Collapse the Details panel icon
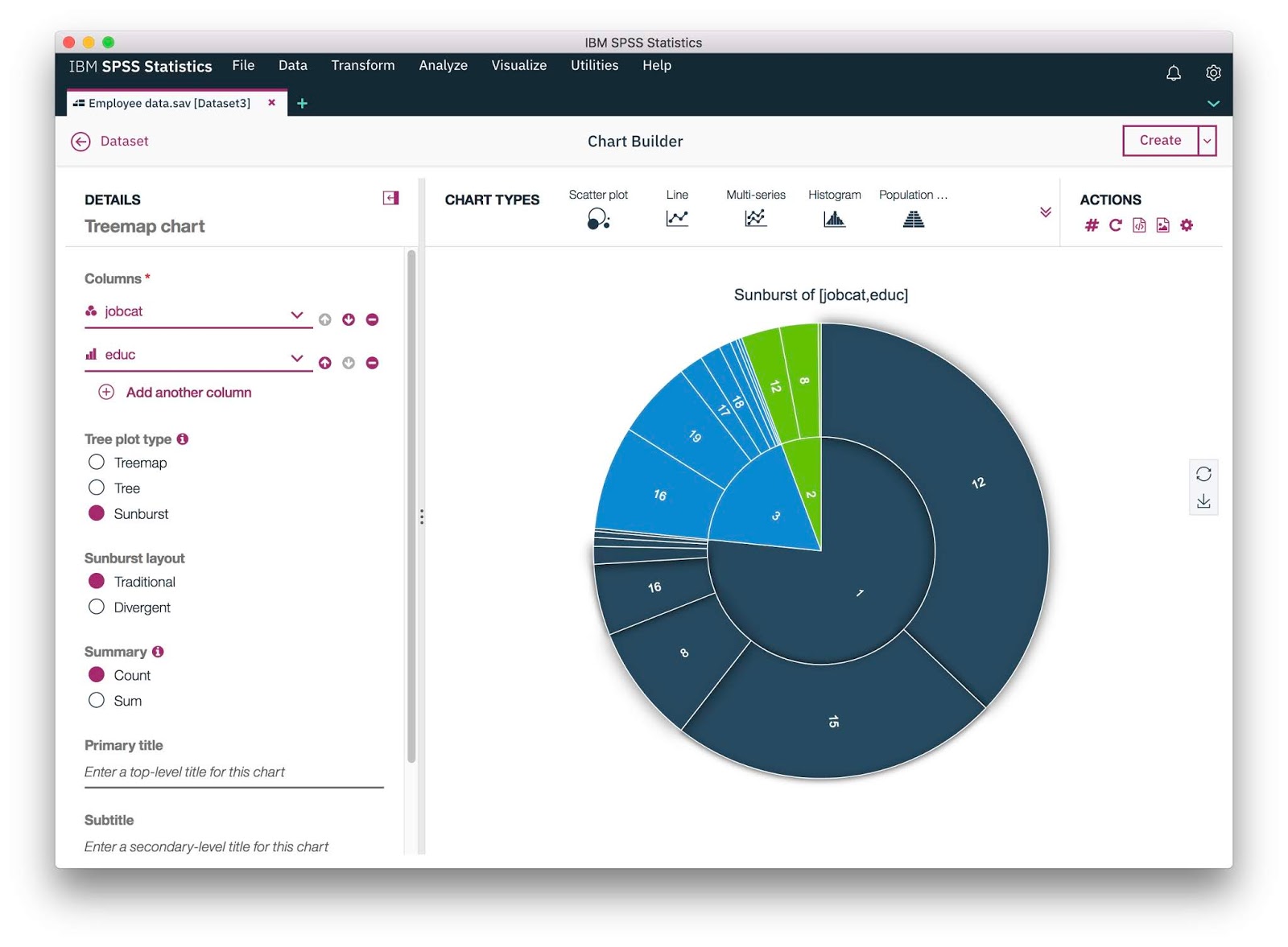The width and height of the screenshot is (1288, 947). [x=390, y=198]
